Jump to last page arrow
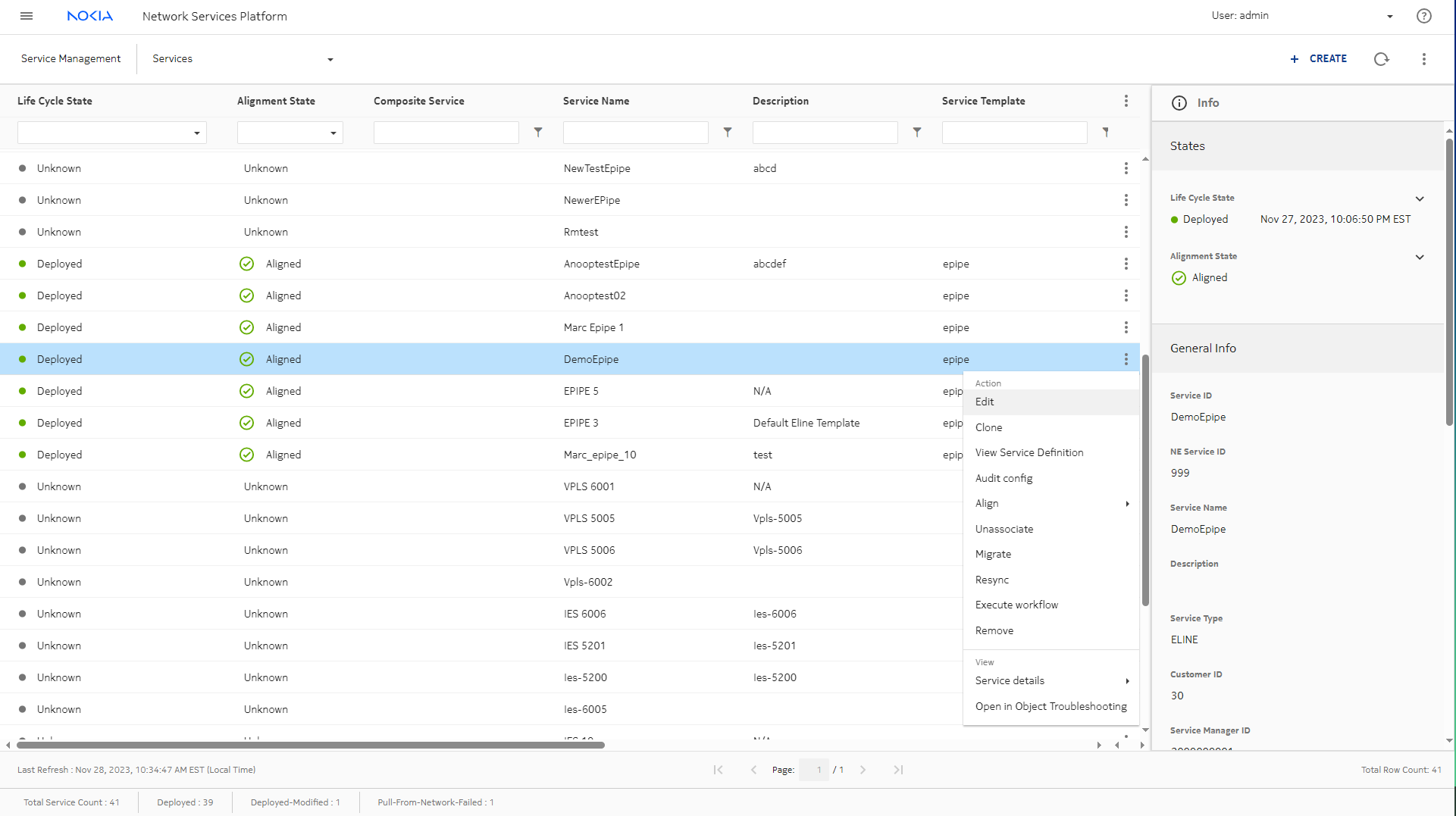 coord(898,770)
